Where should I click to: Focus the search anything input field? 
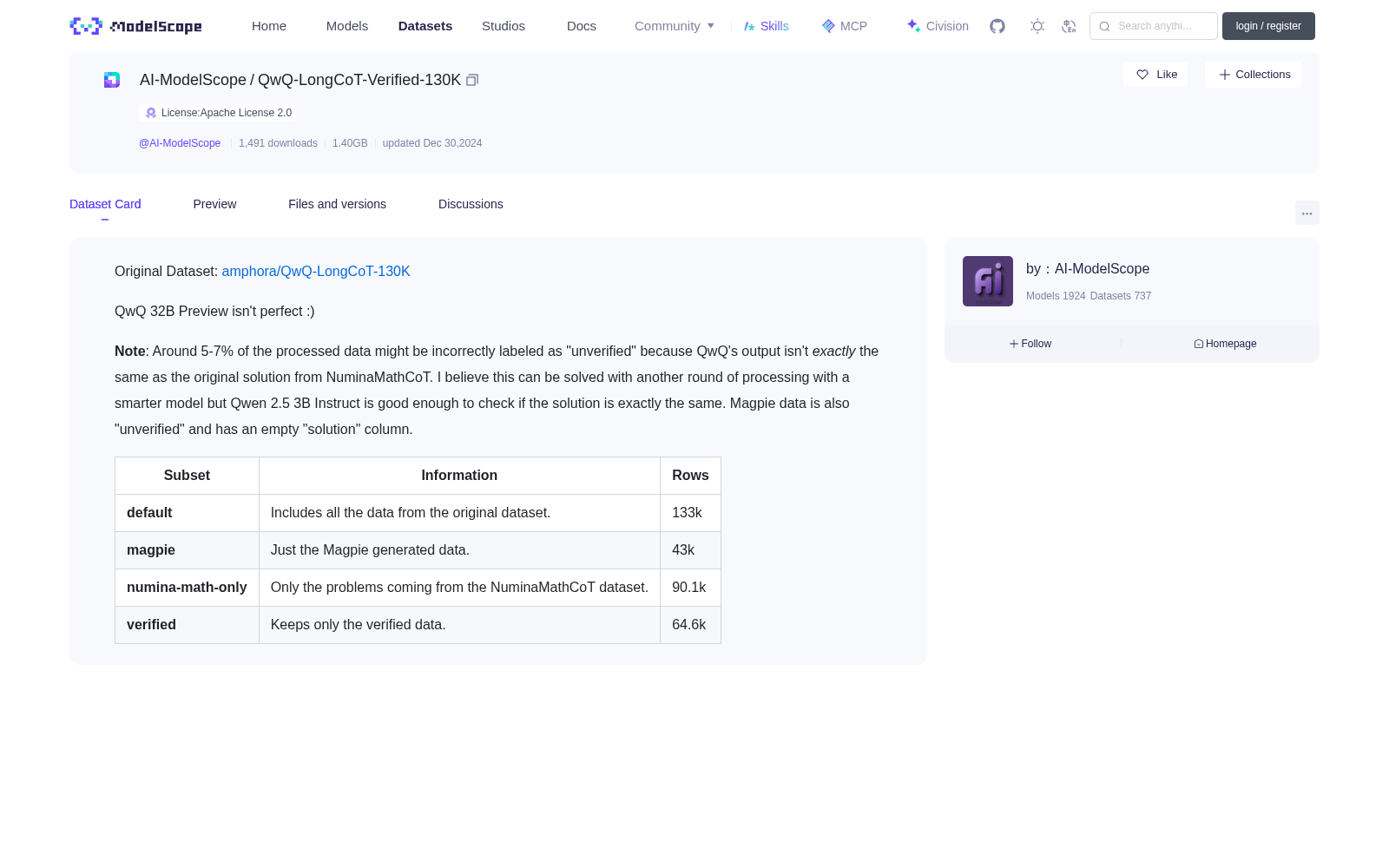tap(1154, 26)
